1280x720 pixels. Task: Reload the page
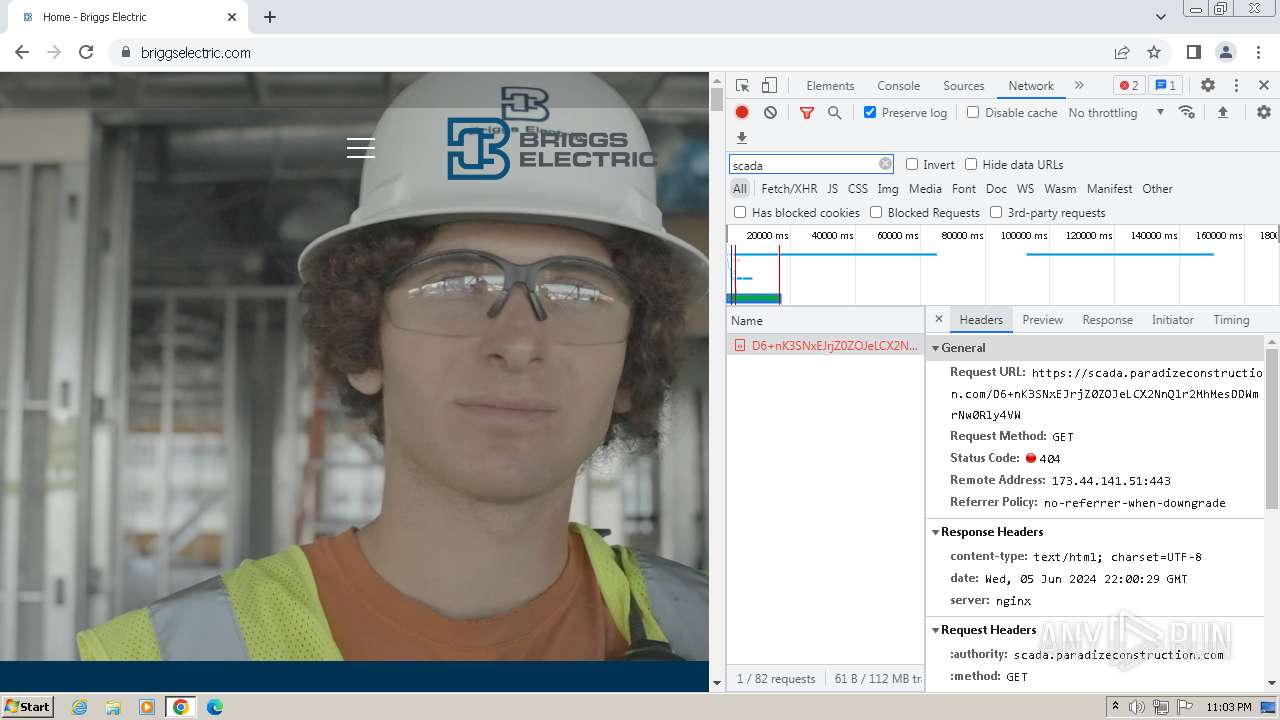86,52
